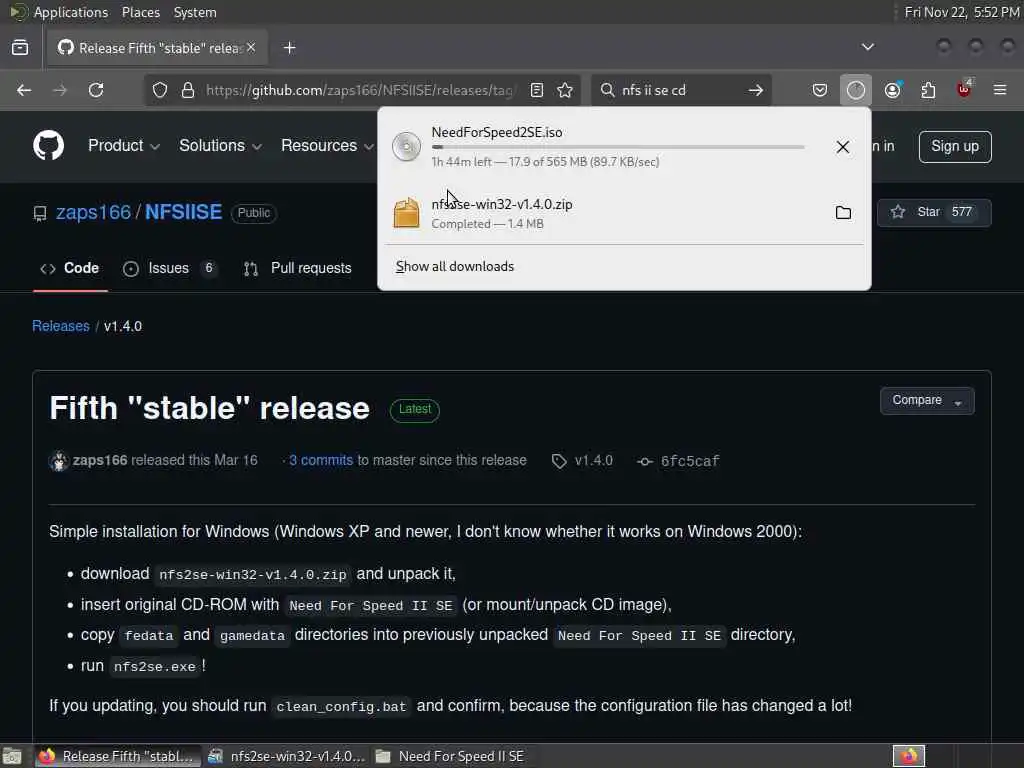Open the Firefox account icon
This screenshot has height=768, width=1024.
click(893, 90)
